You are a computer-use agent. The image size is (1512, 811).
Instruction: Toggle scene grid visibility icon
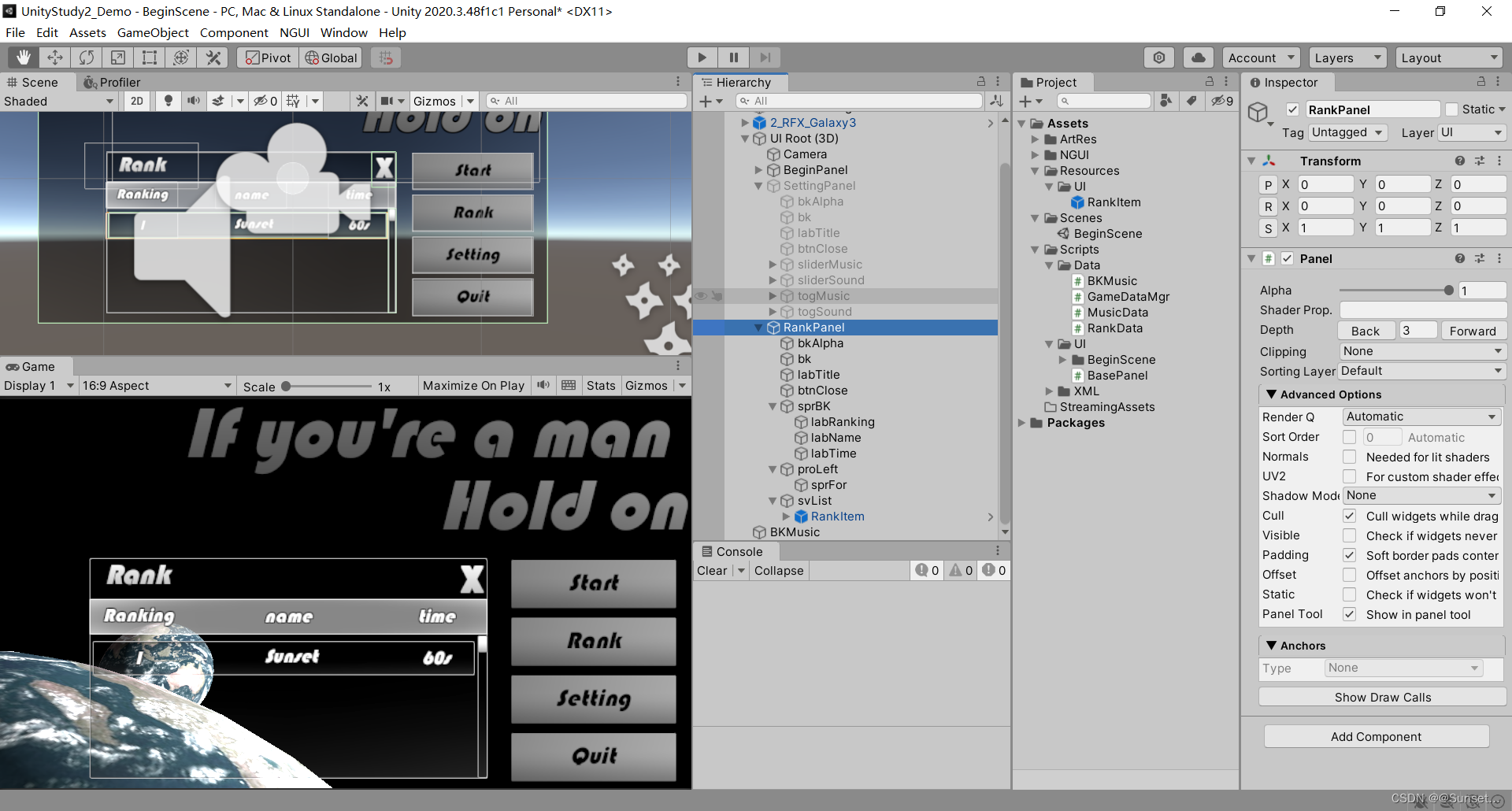(x=294, y=101)
